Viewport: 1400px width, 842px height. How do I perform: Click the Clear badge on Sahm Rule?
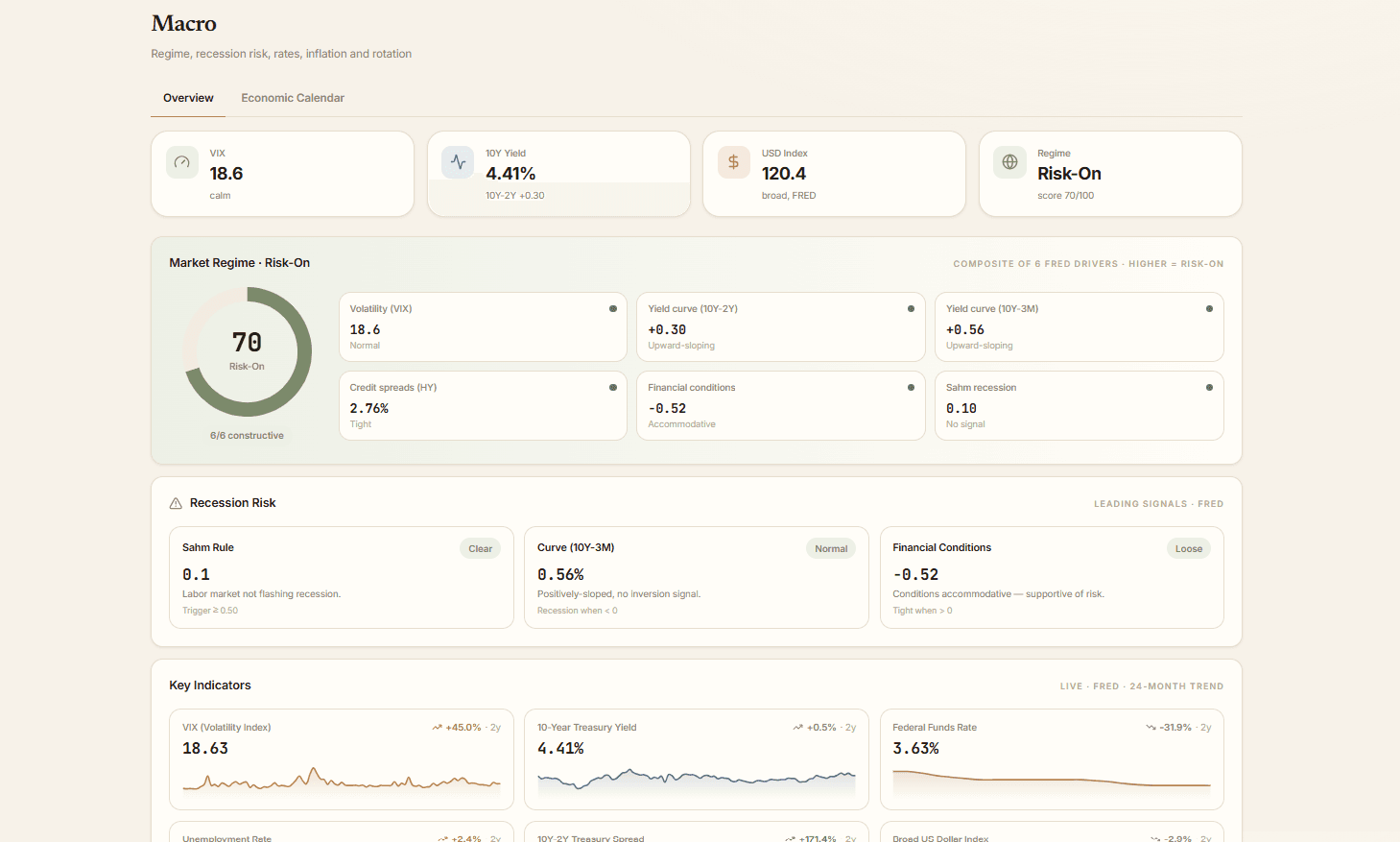[x=481, y=549]
